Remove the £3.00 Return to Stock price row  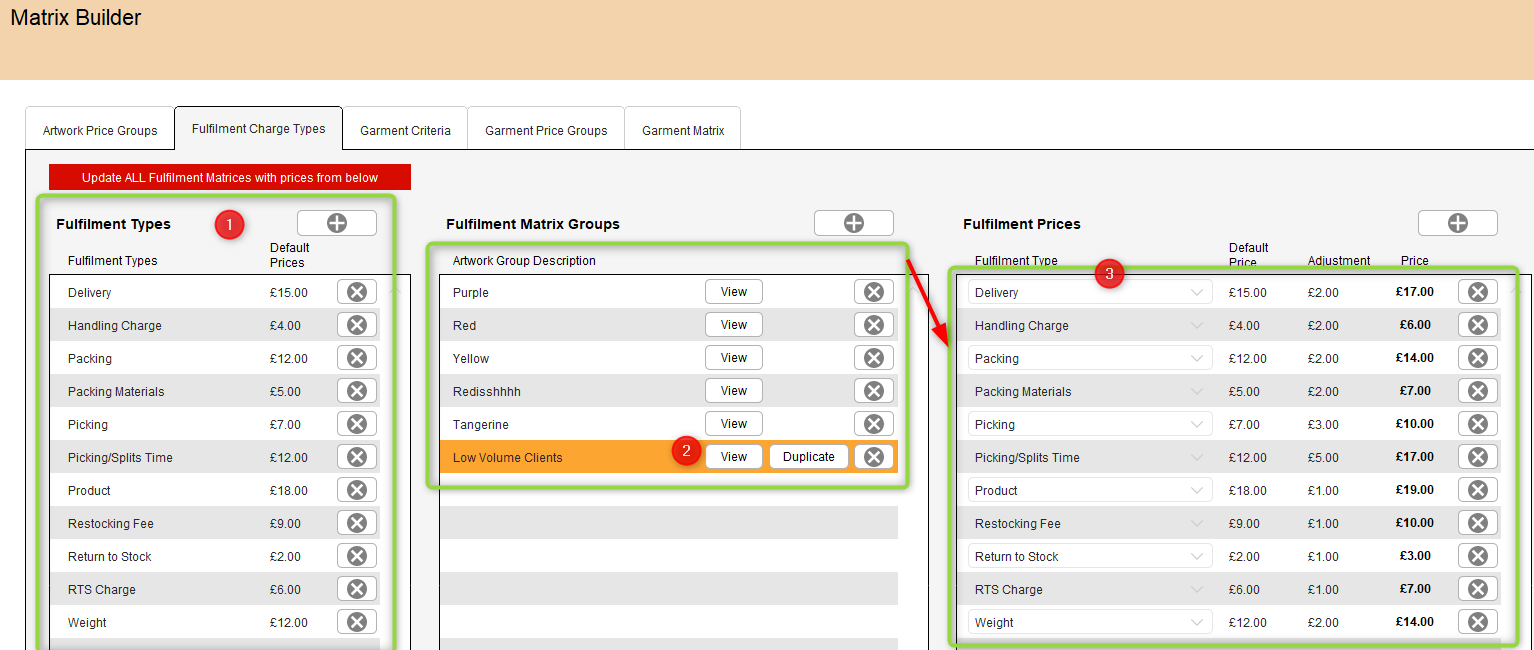pyautogui.click(x=1478, y=556)
